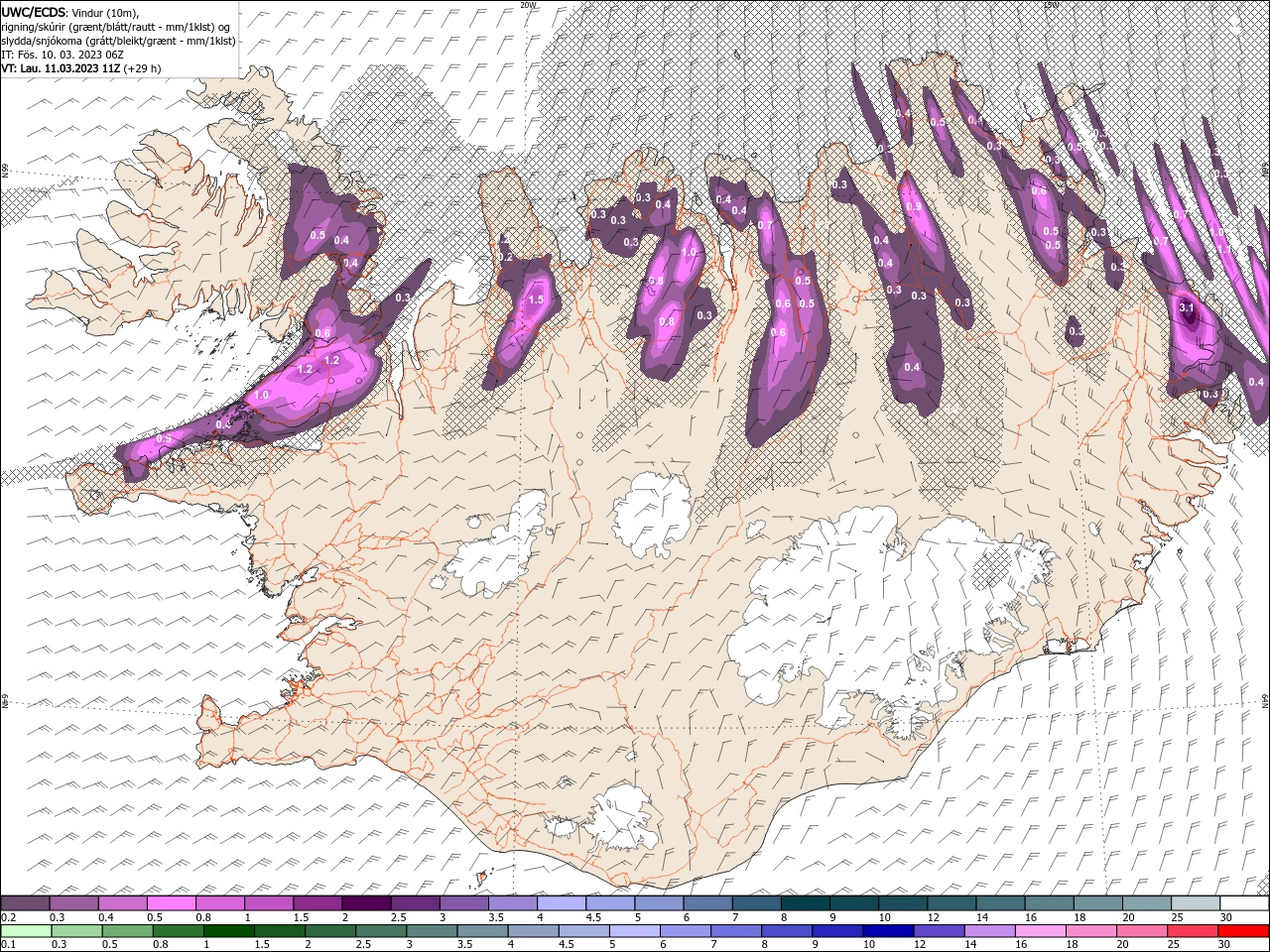Click the 'slydda/snjókoma' header description line
The height and width of the screenshot is (952, 1270).
tap(119, 41)
